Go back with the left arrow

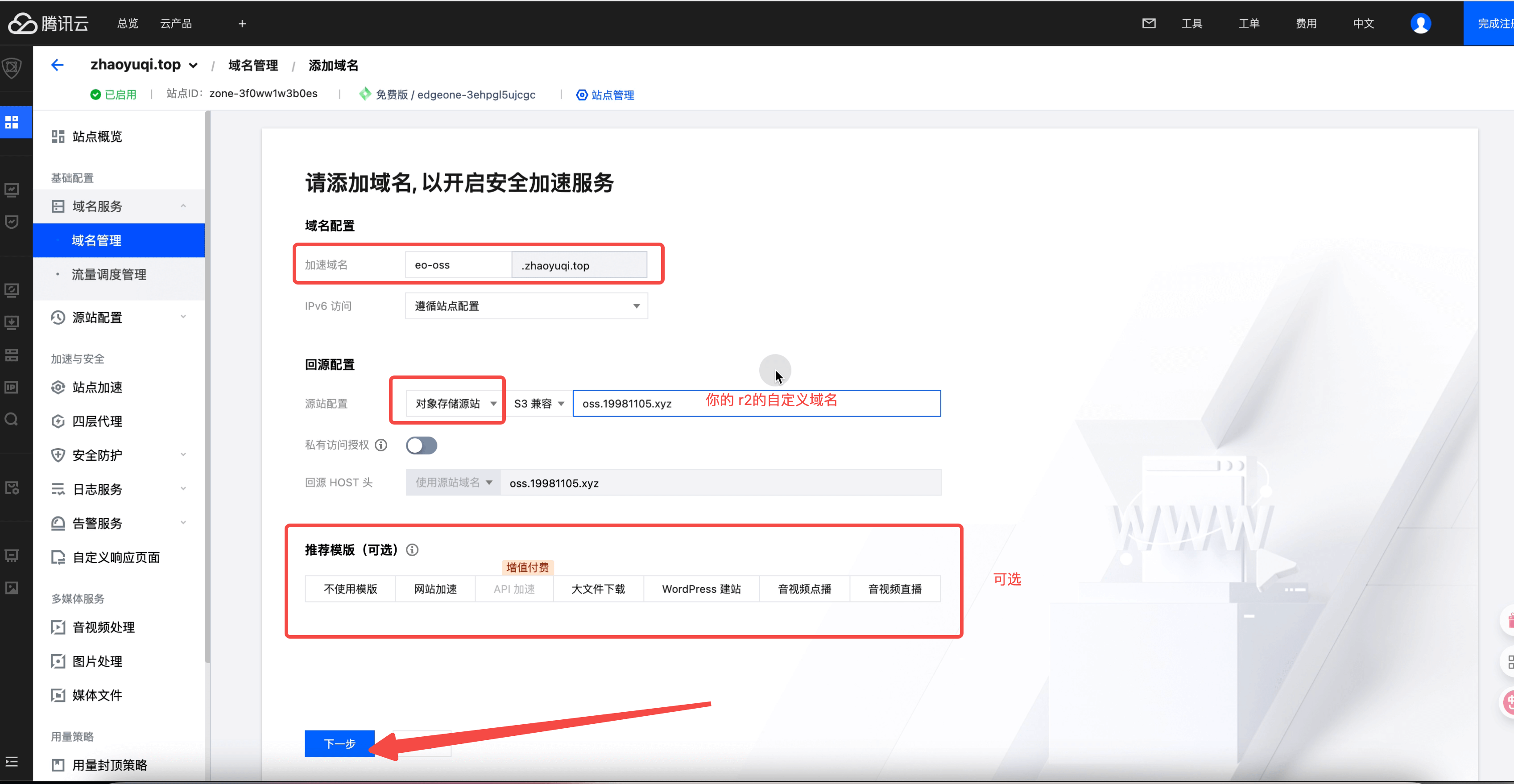coord(57,65)
